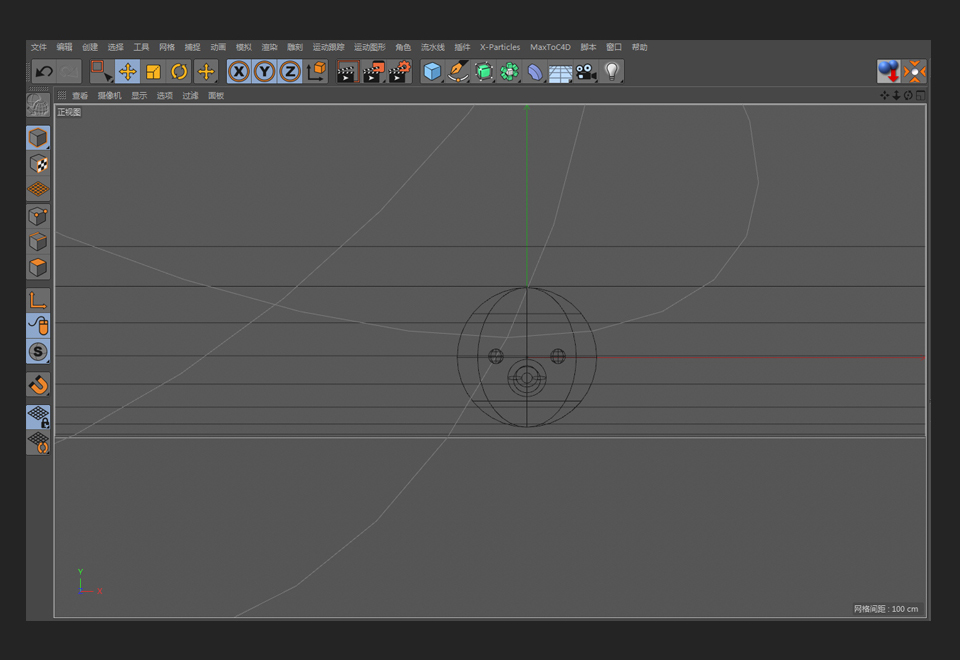Add a Cube primitive object
Viewport: 960px width, 660px height.
[432, 72]
